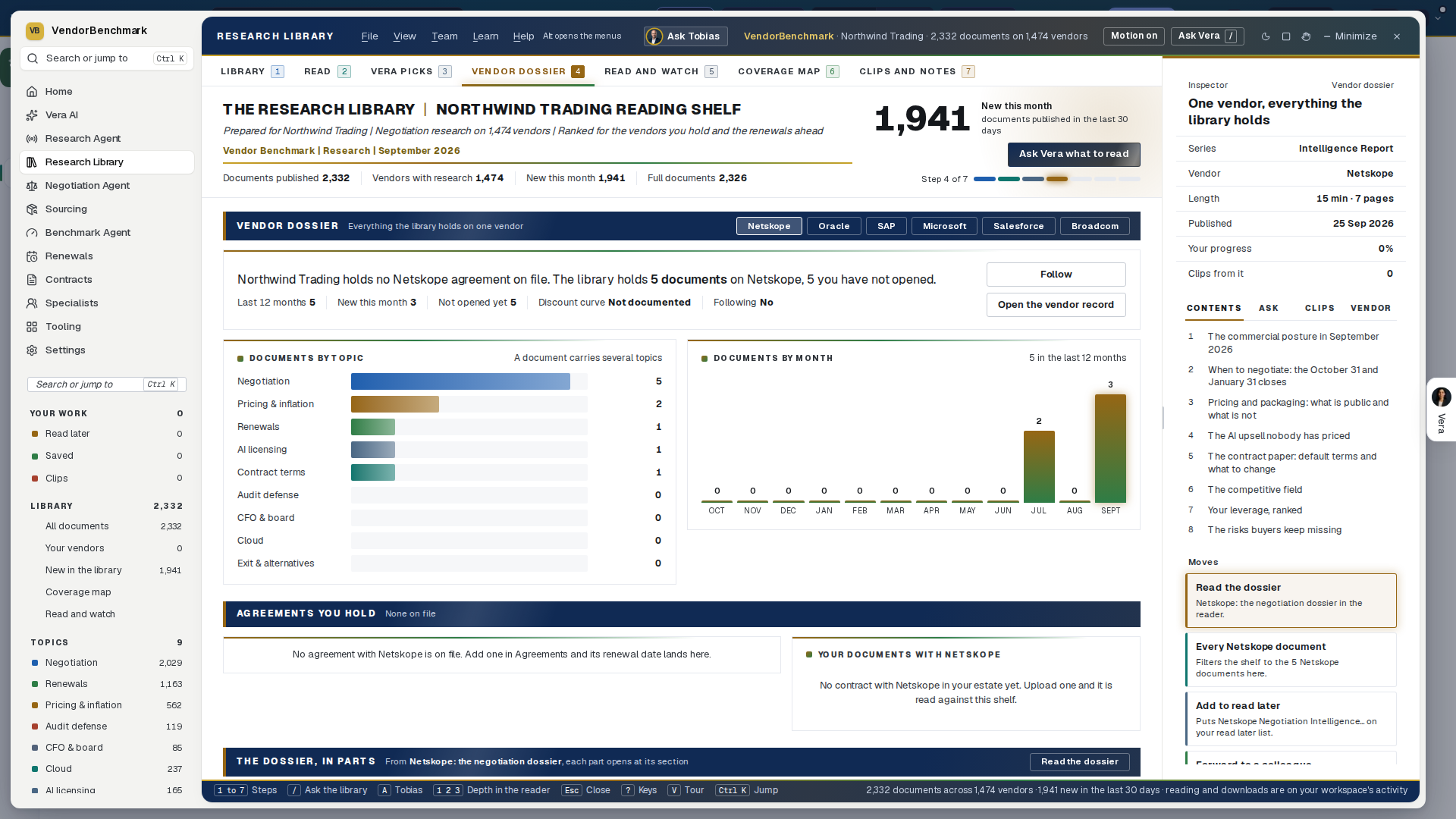Click Open the vendor record

1056,305
